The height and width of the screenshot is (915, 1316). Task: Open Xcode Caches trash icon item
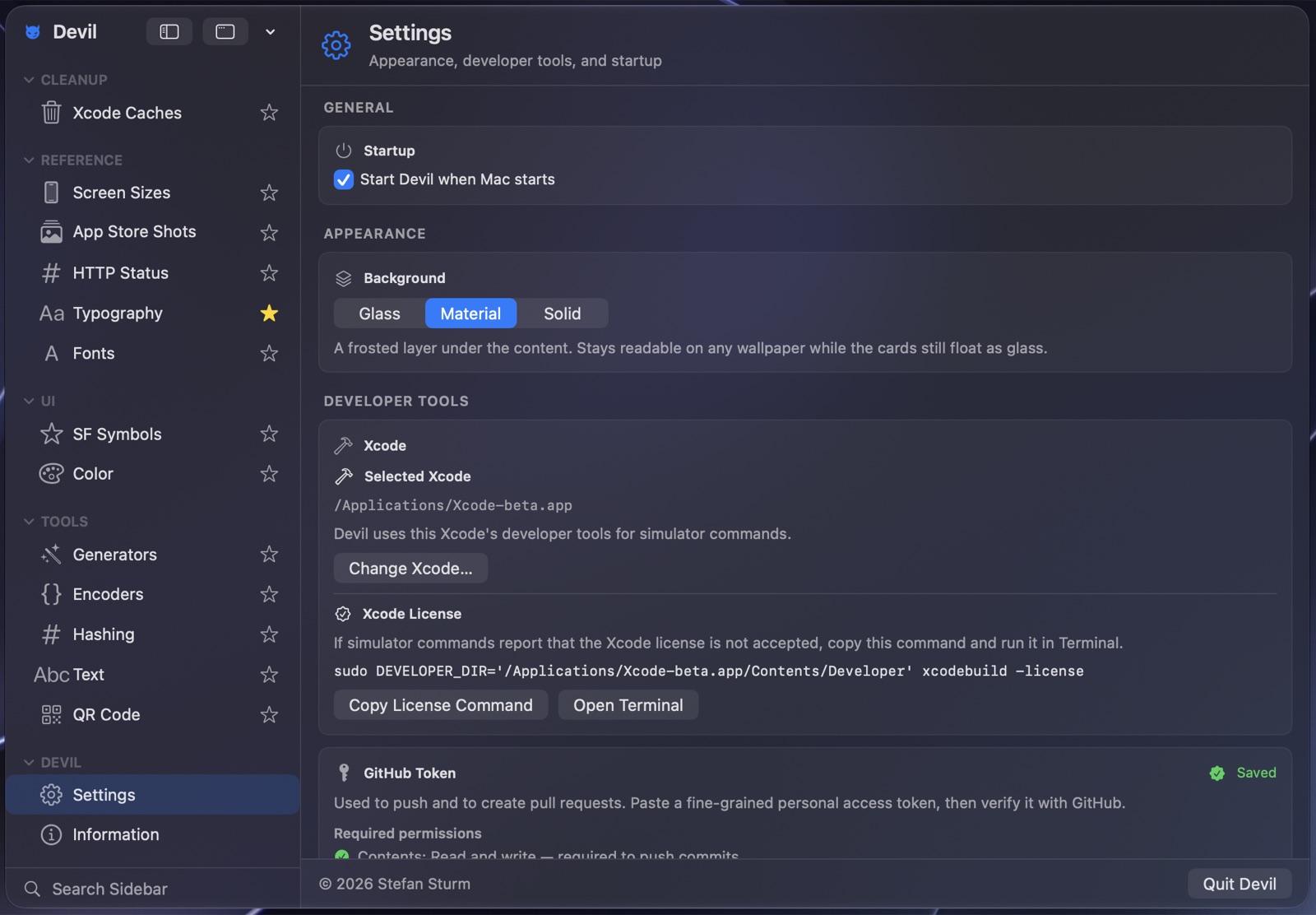51,112
